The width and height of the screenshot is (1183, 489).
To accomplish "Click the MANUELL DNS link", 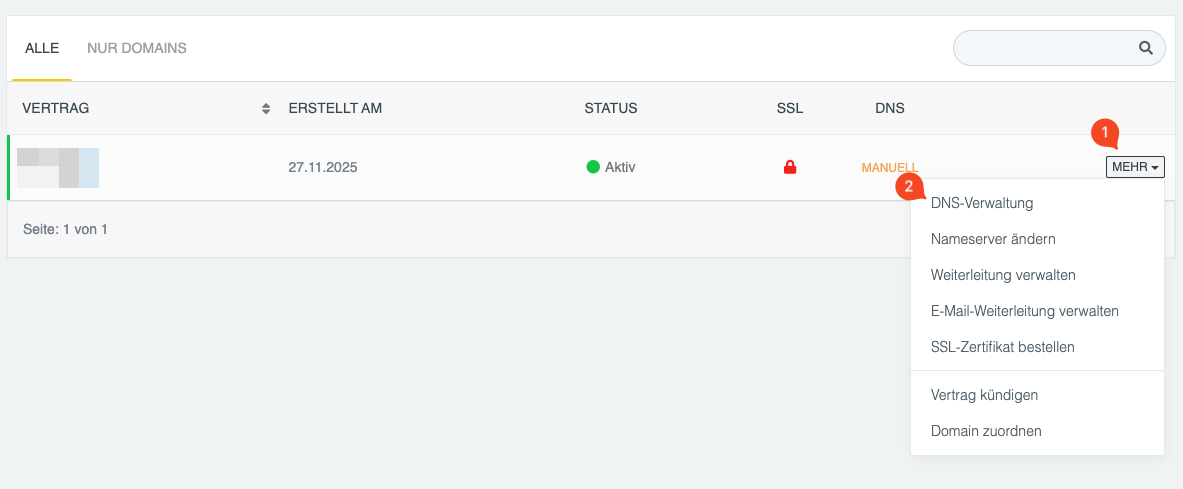I will pos(889,168).
